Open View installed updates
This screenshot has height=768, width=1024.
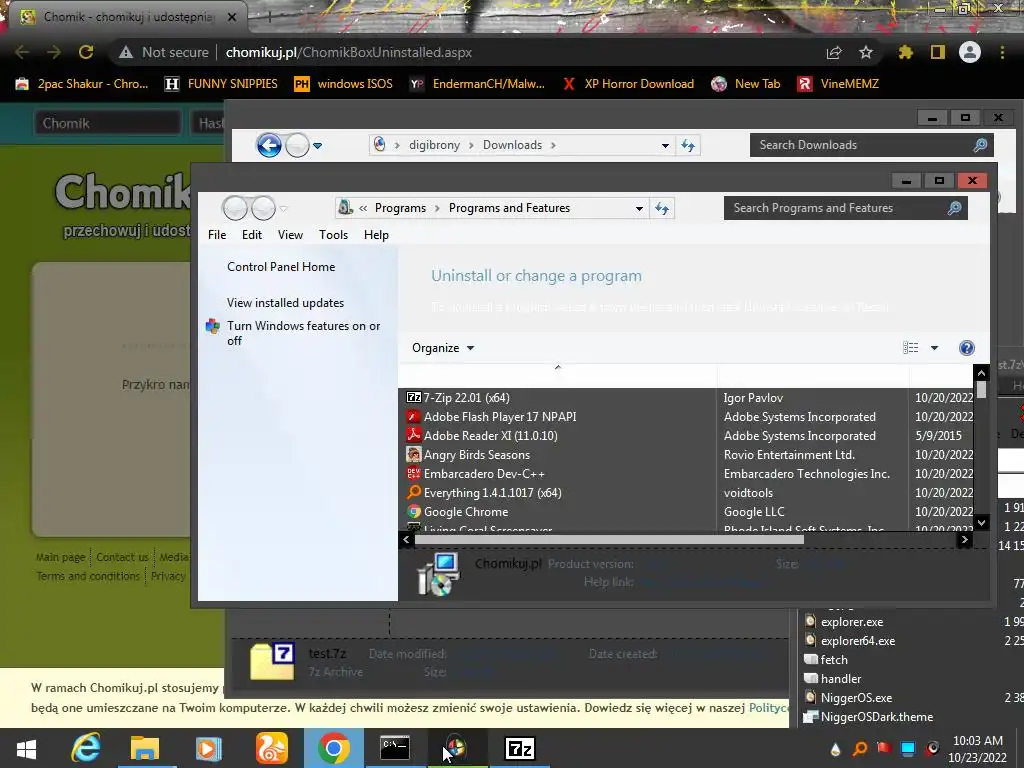(x=285, y=302)
